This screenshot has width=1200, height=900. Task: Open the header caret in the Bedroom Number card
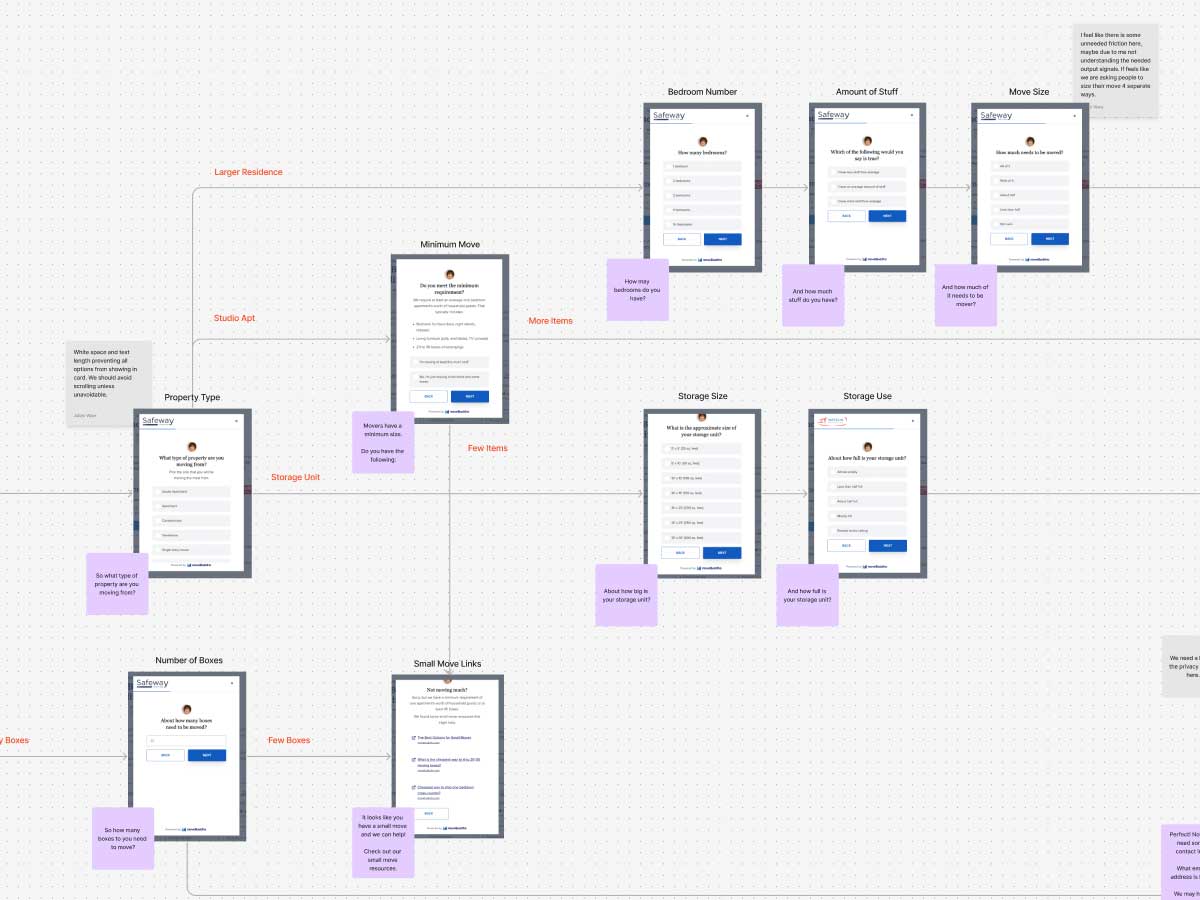[x=747, y=116]
